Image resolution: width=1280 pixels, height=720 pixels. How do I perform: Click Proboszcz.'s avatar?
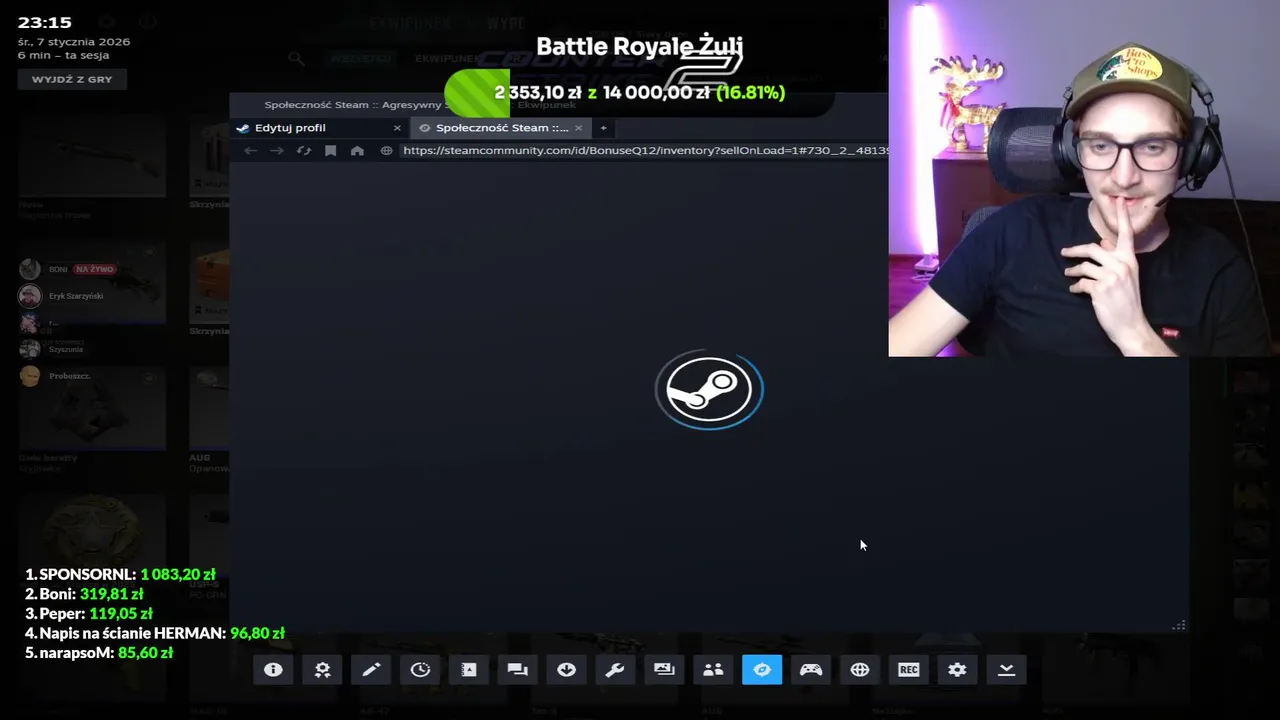(x=30, y=376)
